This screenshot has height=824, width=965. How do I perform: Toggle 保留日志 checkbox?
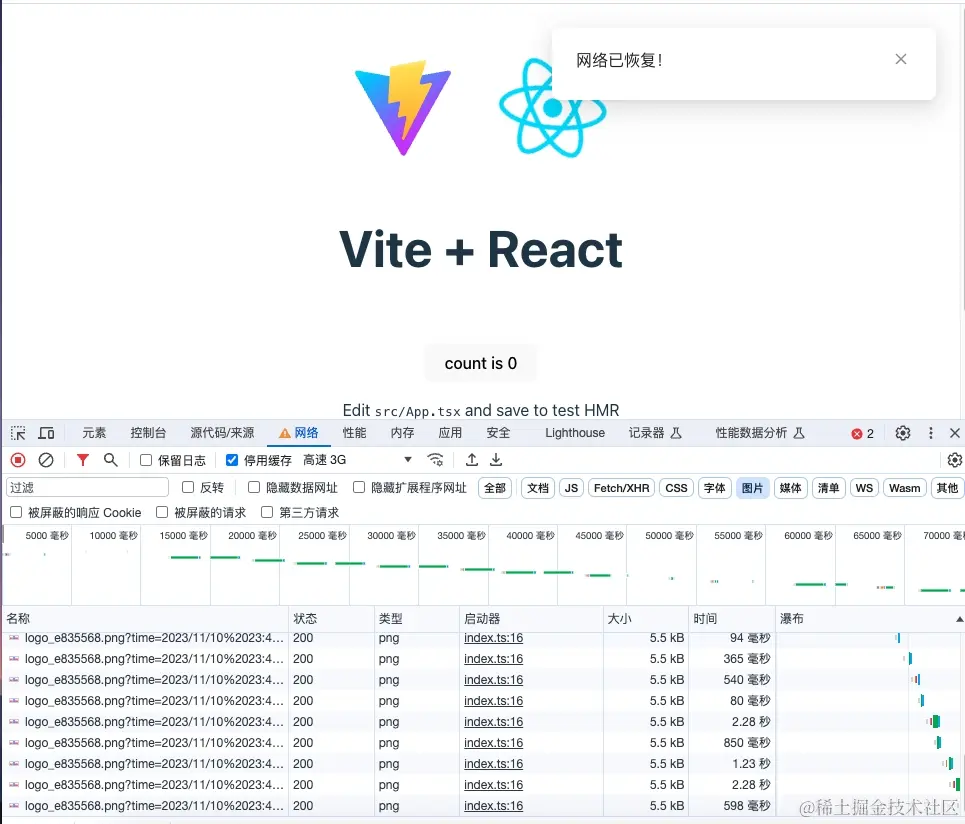[146, 460]
